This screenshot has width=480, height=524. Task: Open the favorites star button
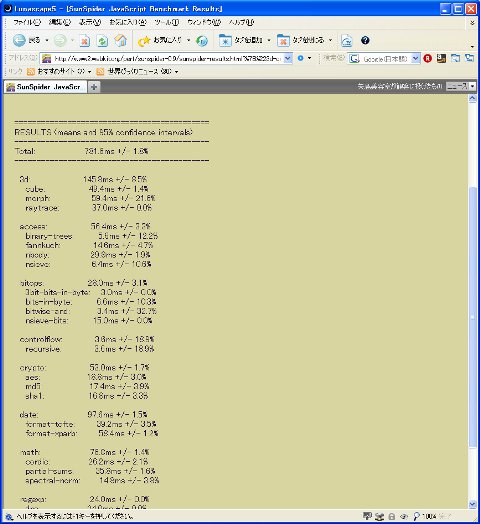(x=144, y=41)
